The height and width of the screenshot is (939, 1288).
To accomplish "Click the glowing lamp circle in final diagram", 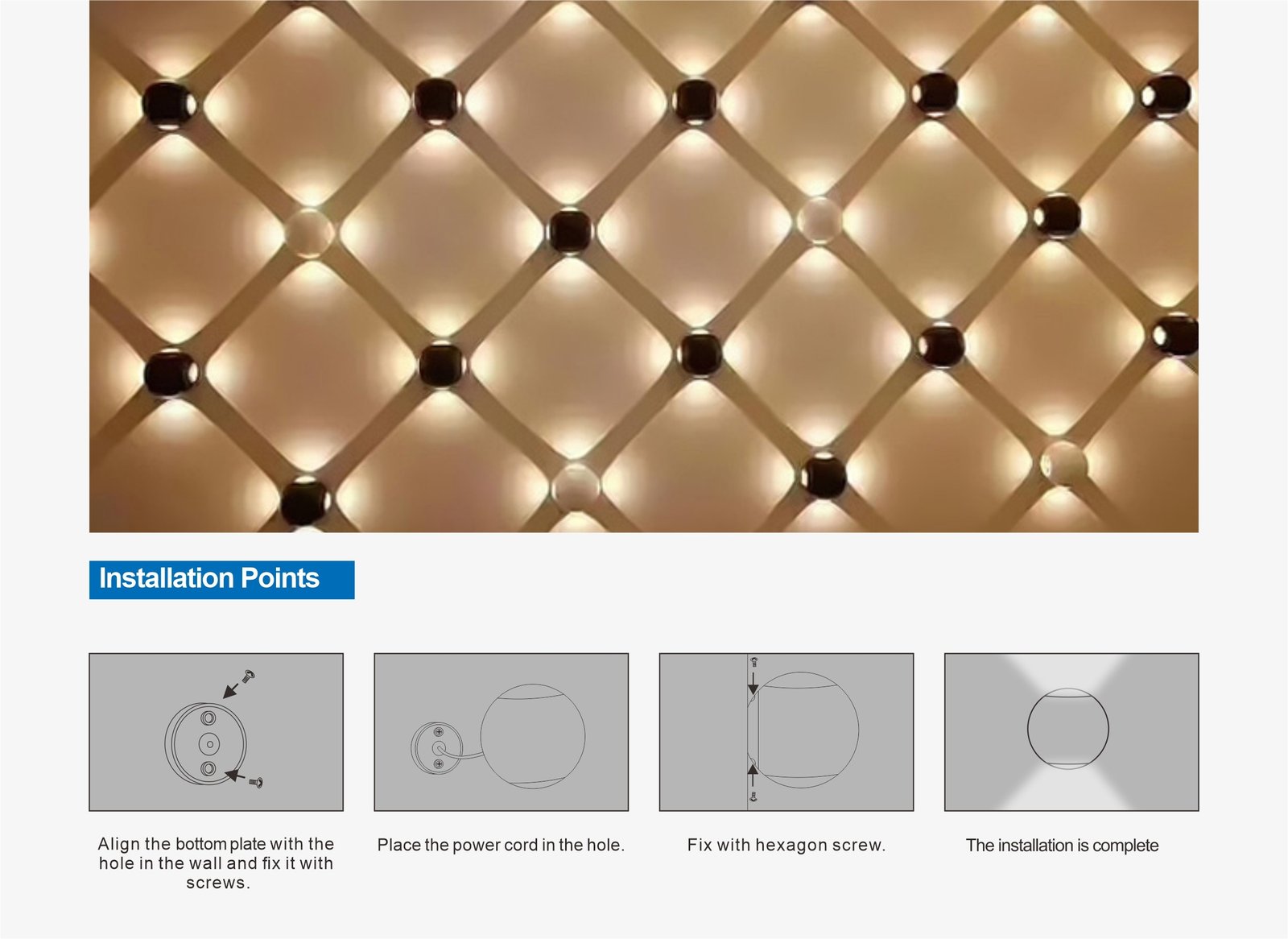I will click(x=1067, y=728).
